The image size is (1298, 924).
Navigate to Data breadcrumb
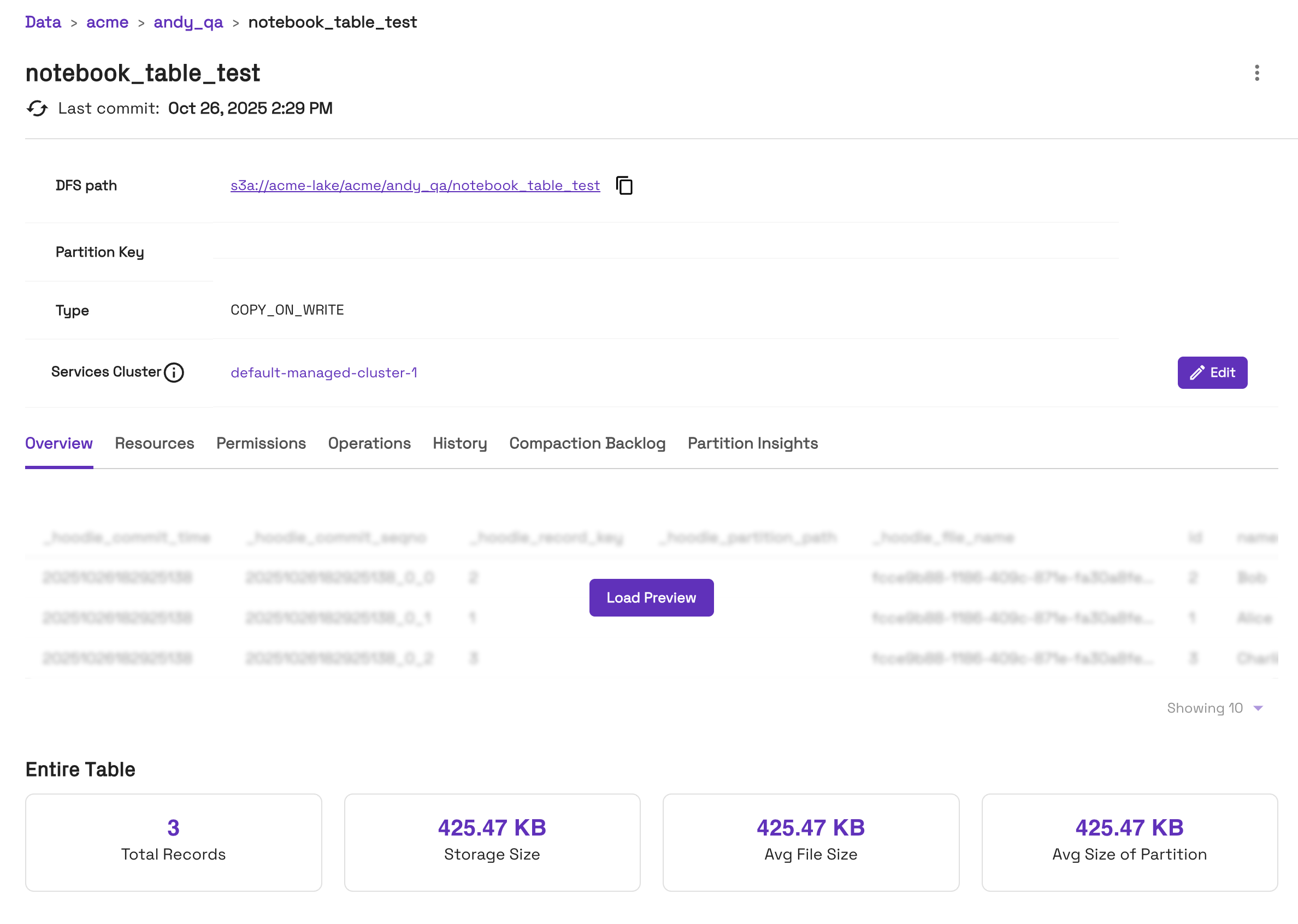pyautogui.click(x=43, y=22)
